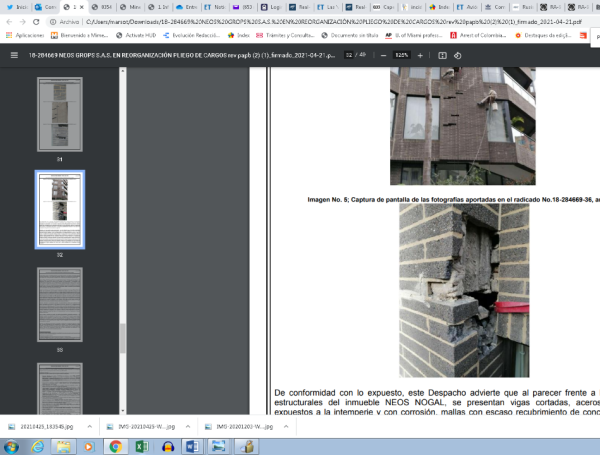Edit the PDF current page number field

pyautogui.click(x=349, y=55)
